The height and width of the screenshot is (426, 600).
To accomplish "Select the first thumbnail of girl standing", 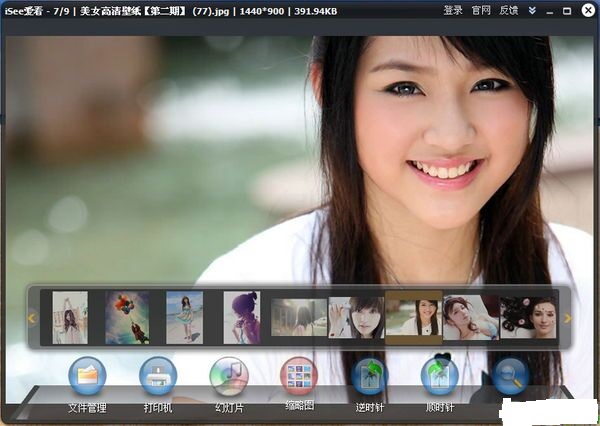I will [70, 317].
